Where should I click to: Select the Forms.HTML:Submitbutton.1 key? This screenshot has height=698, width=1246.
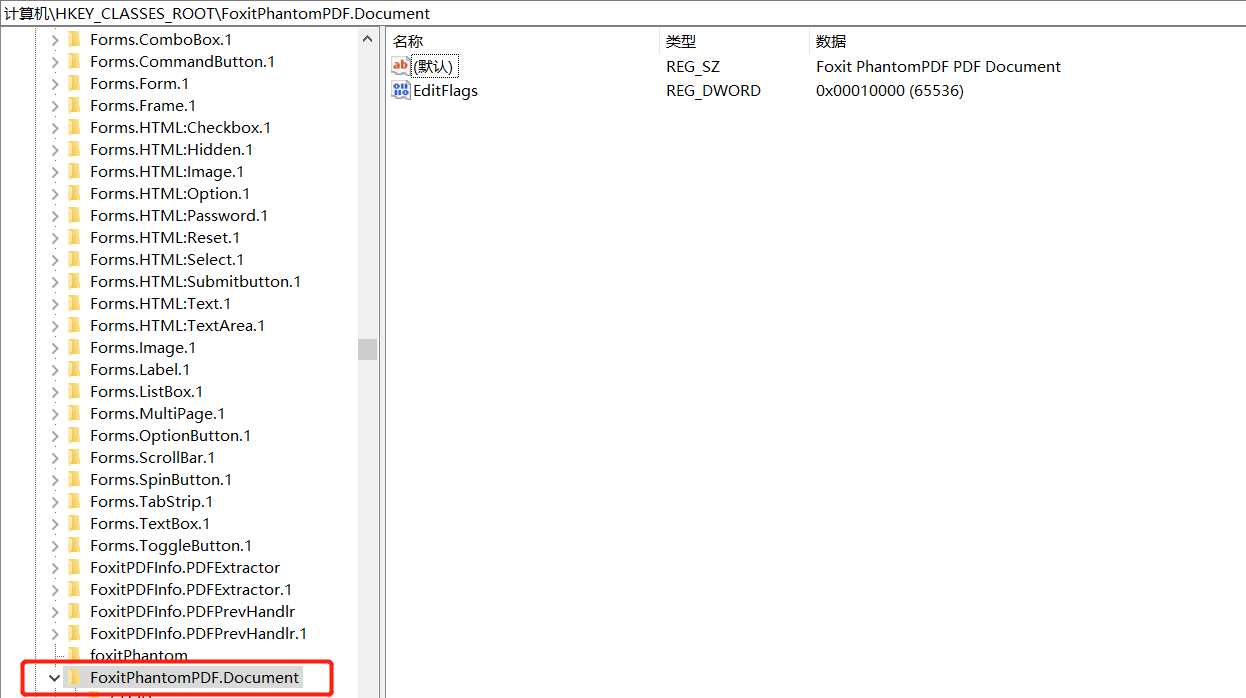[x=195, y=282]
